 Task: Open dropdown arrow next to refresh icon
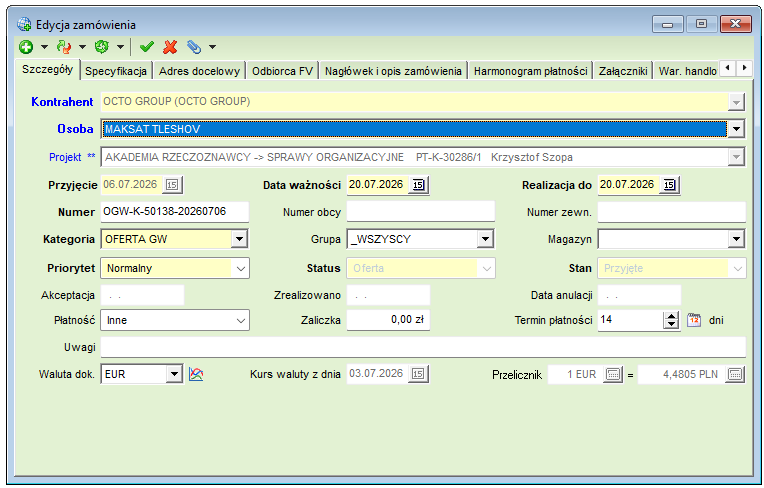[x=120, y=47]
